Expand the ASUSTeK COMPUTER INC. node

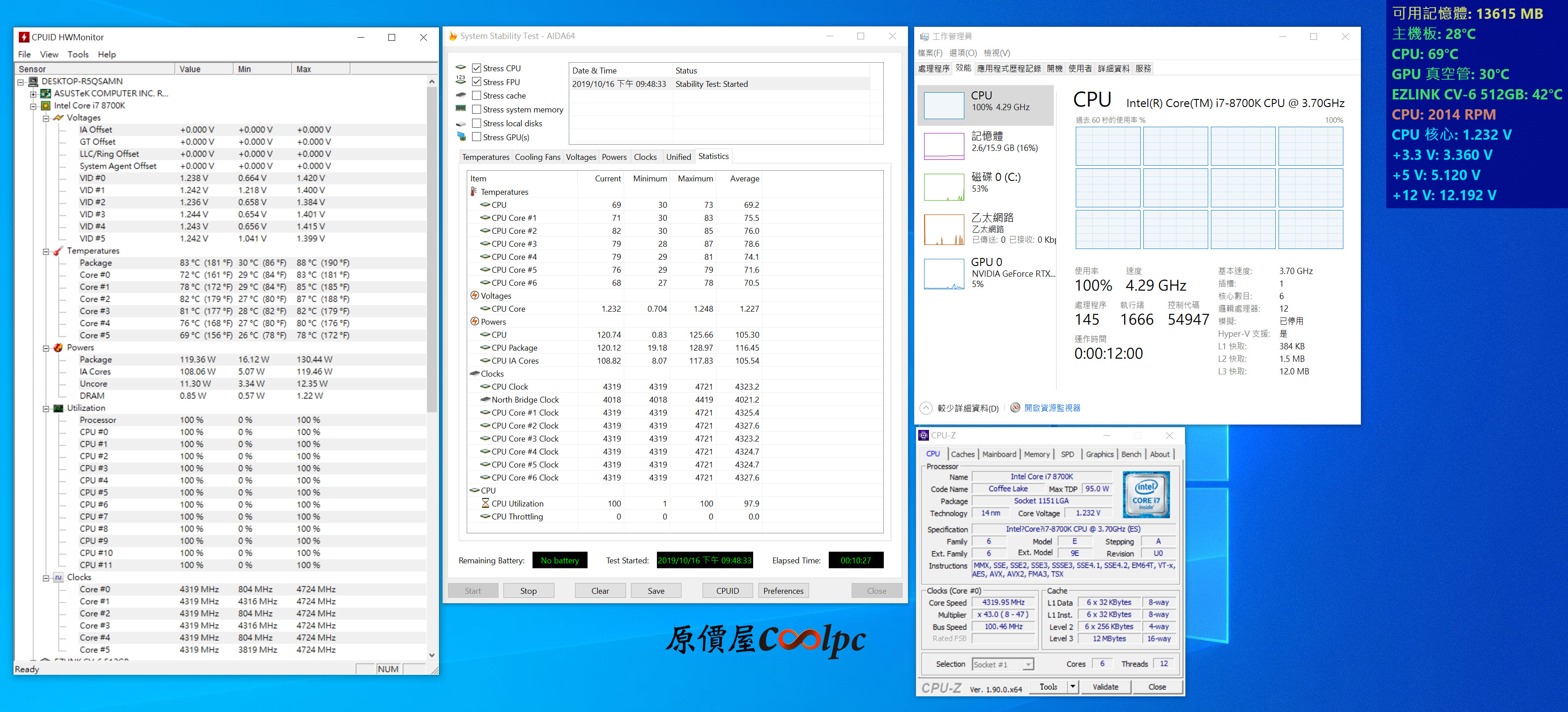tap(34, 94)
